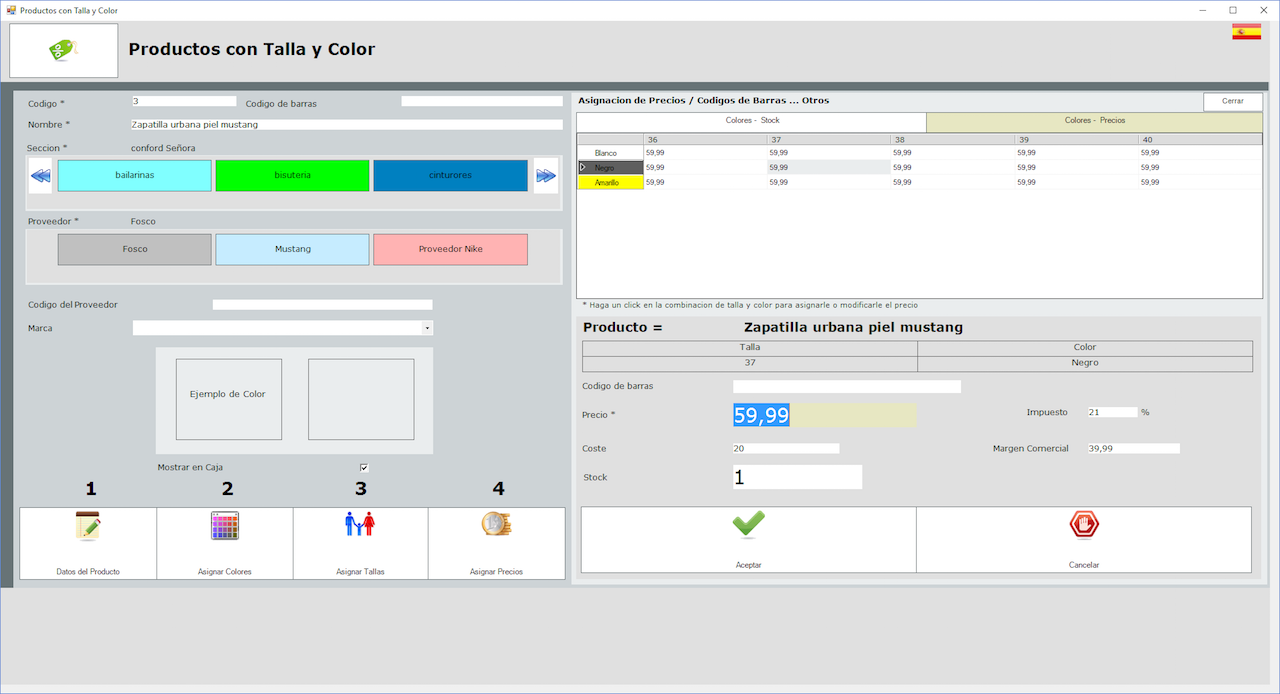Image resolution: width=1280 pixels, height=694 pixels.
Task: Switch to Colores - Stock tab
Action: pos(752,121)
